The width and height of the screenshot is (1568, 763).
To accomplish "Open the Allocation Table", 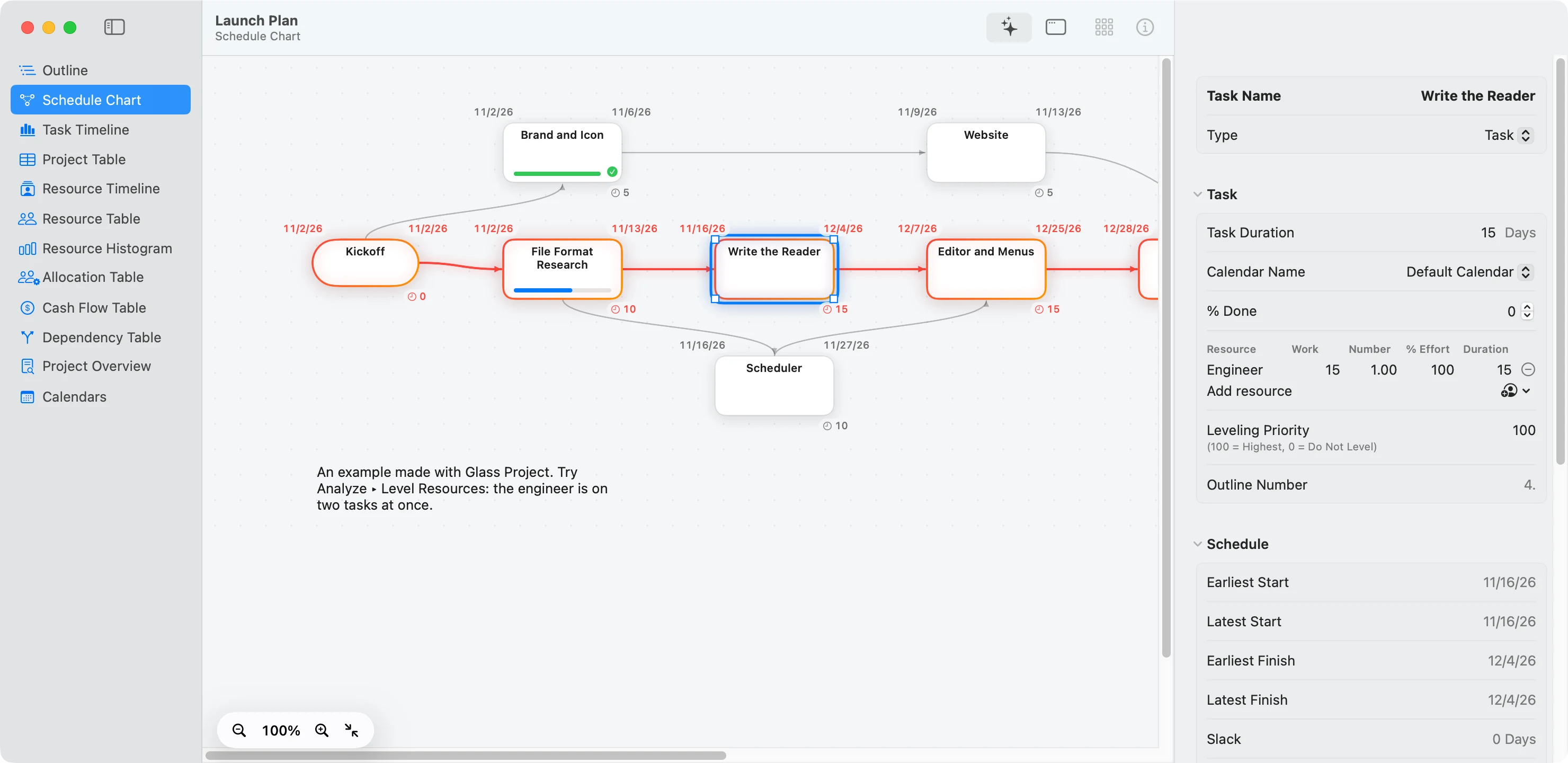I will (x=101, y=278).
